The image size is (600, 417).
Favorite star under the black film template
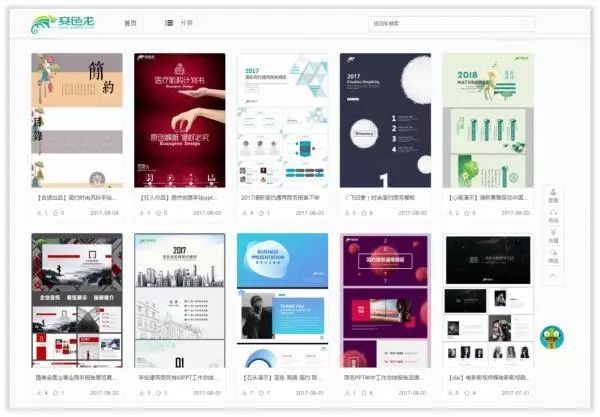tap(466, 393)
